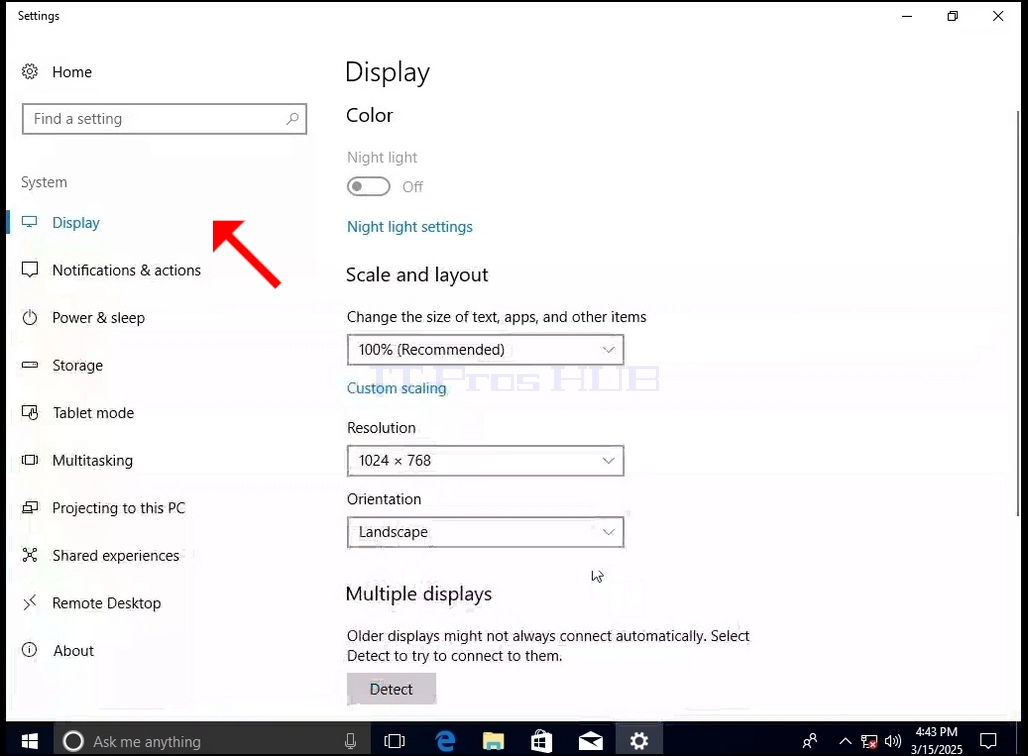Click the Ask me anything search box
This screenshot has width=1028, height=756.
pos(212,741)
